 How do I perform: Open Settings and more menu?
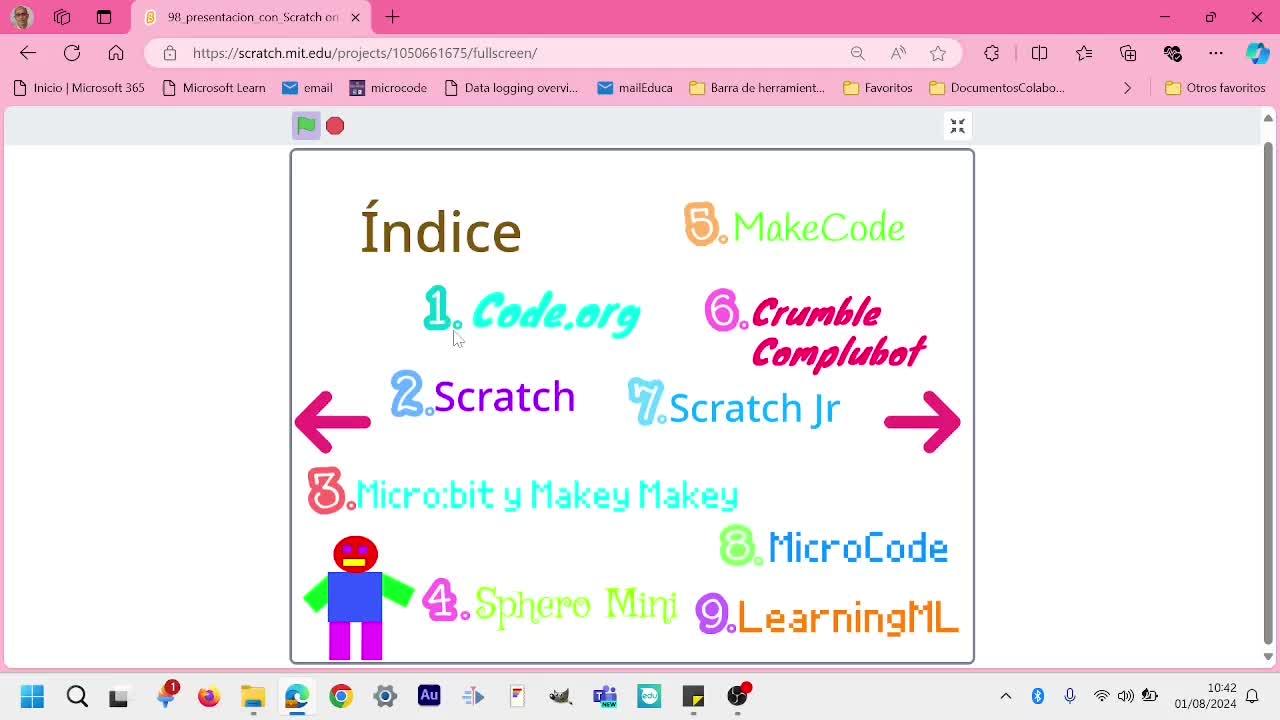(x=1216, y=53)
